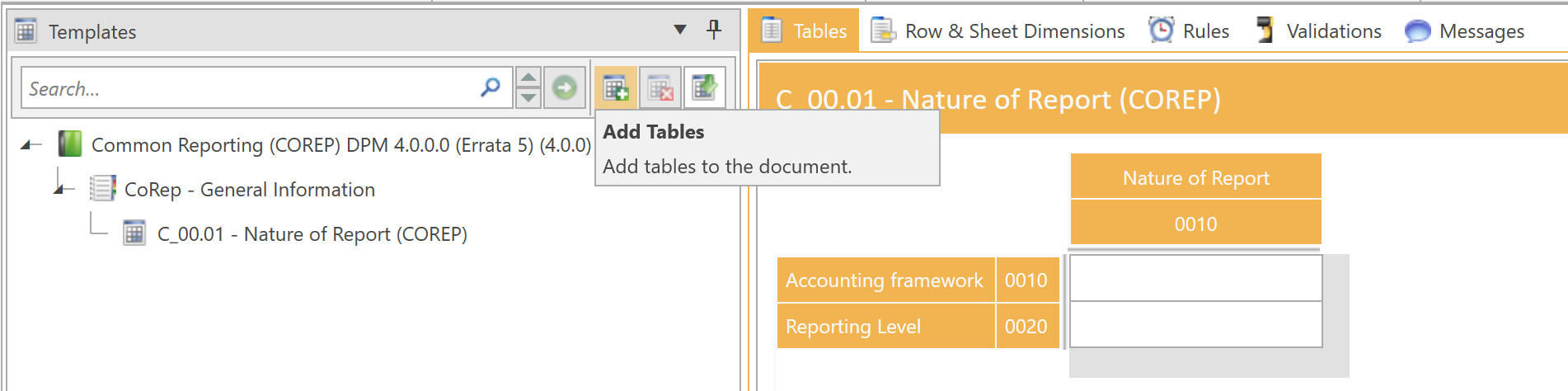Screen dimensions: 1568x391
Task: Click the table icon with green arrow
Action: 705,87
